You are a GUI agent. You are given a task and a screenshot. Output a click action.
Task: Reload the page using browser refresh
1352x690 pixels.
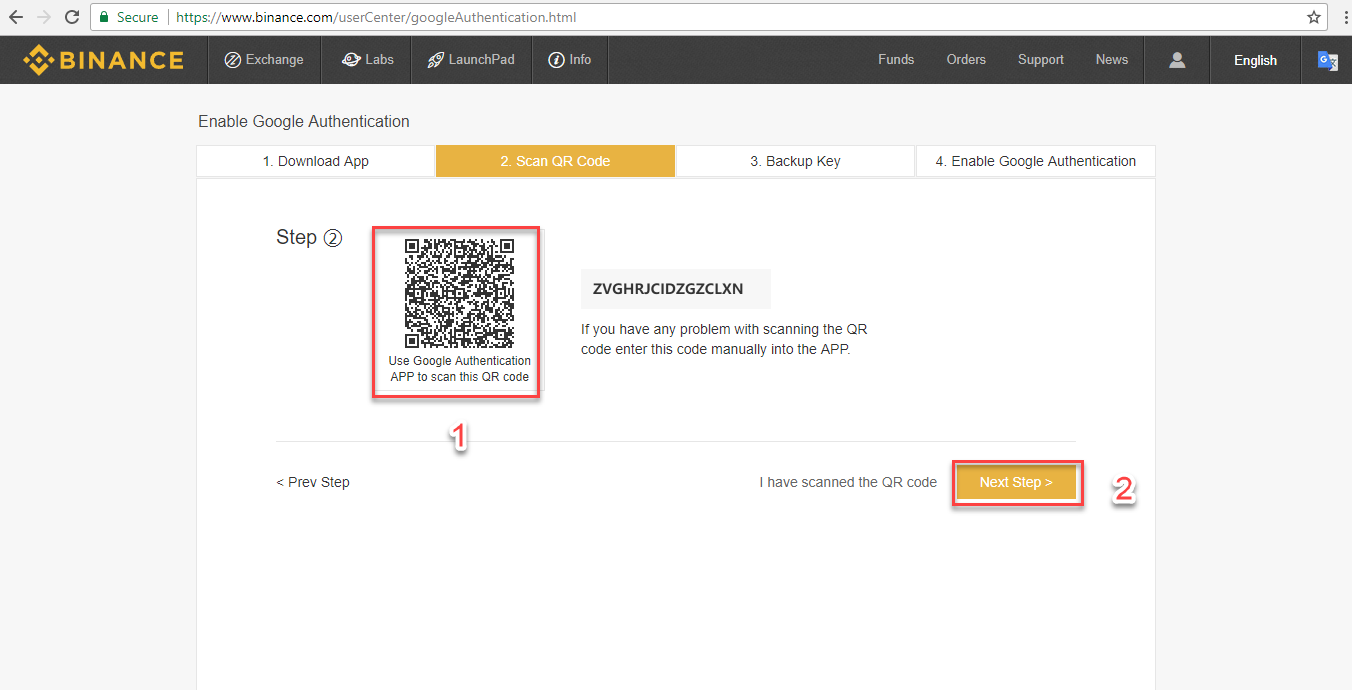tap(72, 17)
